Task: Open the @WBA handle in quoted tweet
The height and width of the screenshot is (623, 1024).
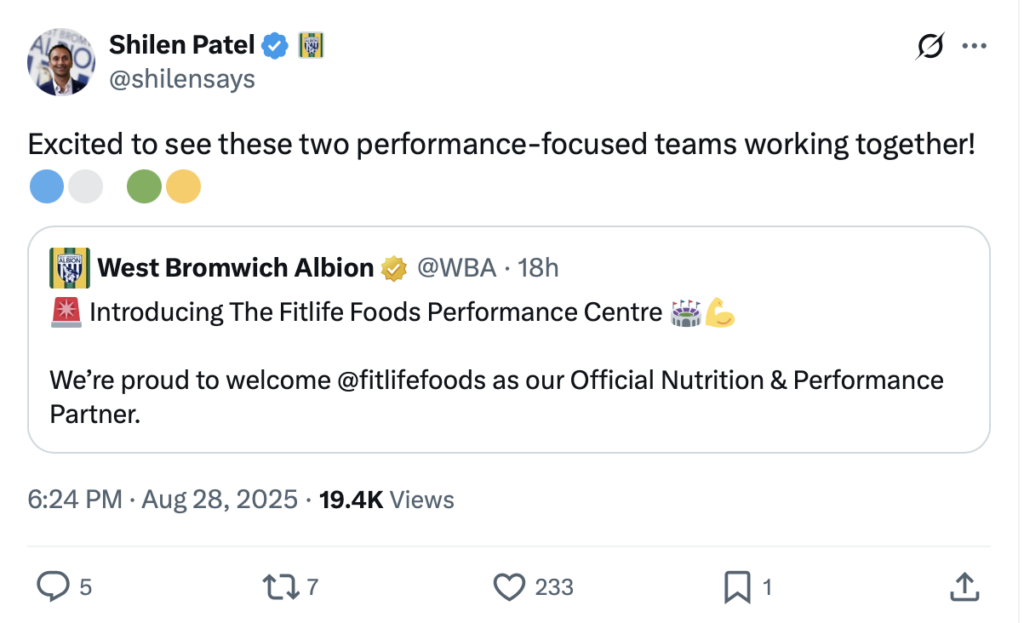Action: click(456, 268)
